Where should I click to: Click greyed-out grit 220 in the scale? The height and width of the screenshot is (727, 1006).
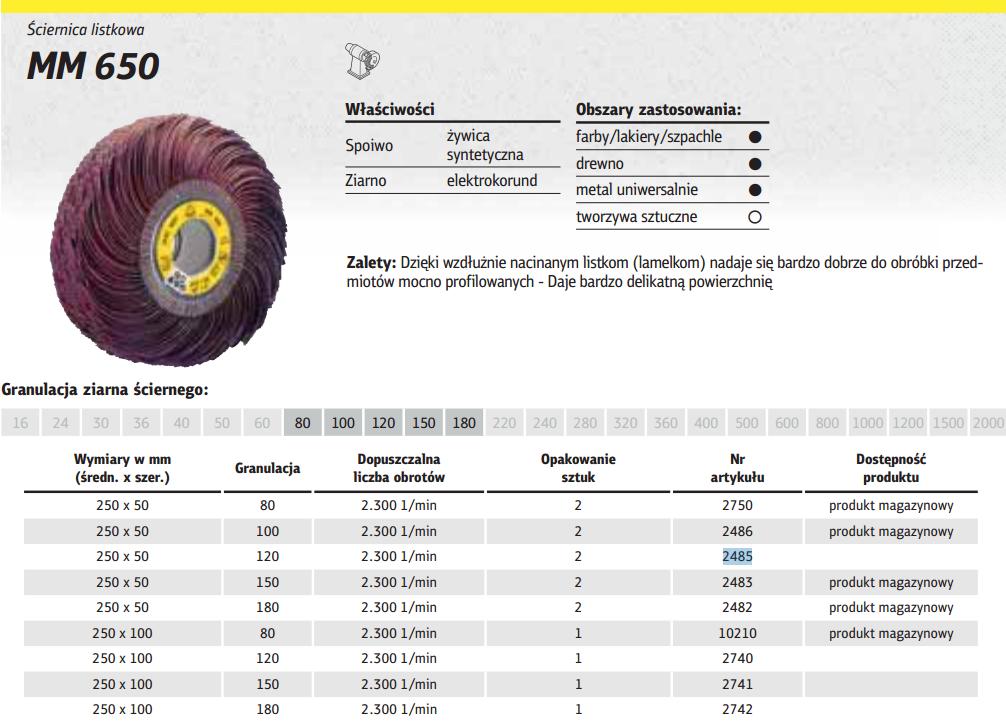point(504,423)
